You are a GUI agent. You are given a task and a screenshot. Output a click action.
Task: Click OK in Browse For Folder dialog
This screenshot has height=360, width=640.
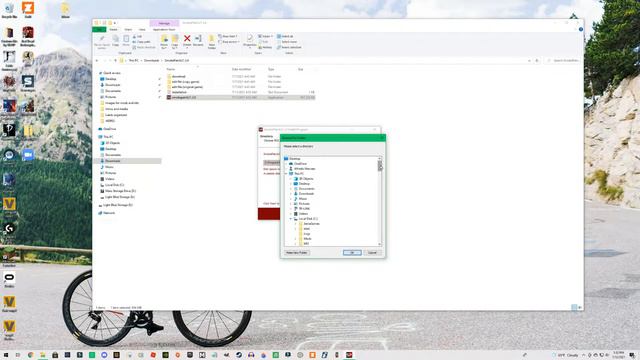[352, 253]
